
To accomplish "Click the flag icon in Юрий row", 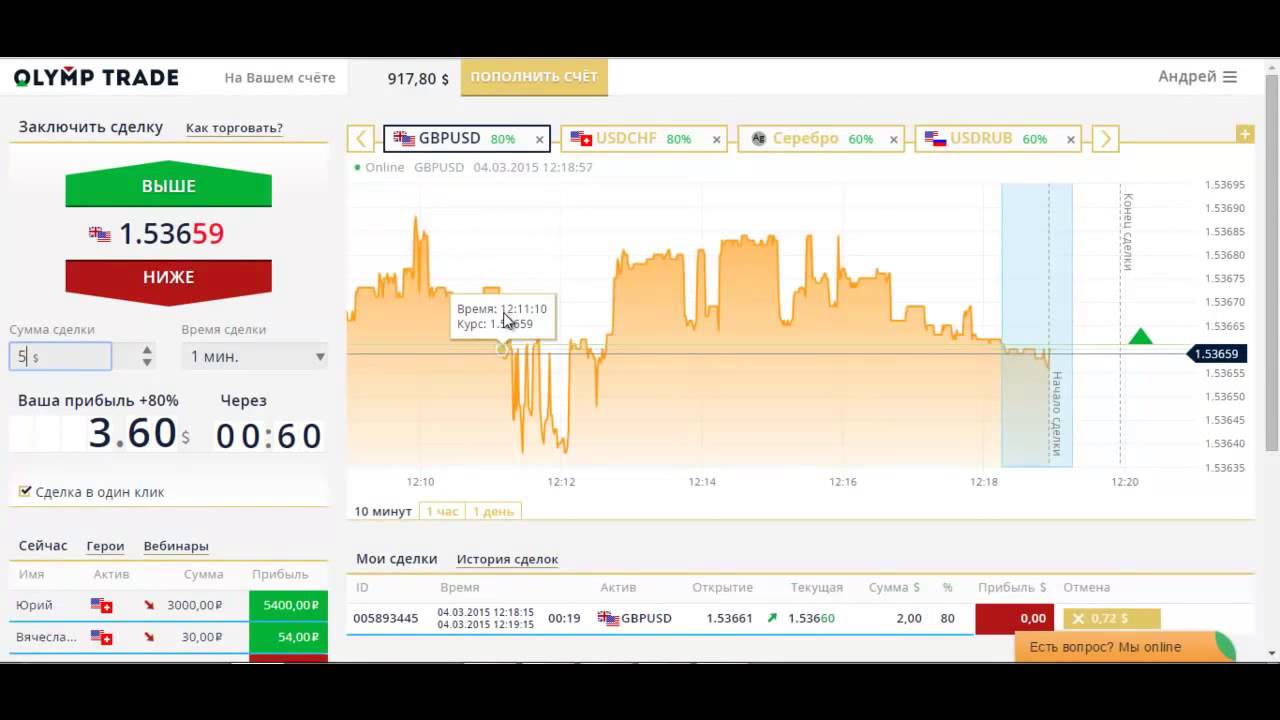I will (x=101, y=605).
